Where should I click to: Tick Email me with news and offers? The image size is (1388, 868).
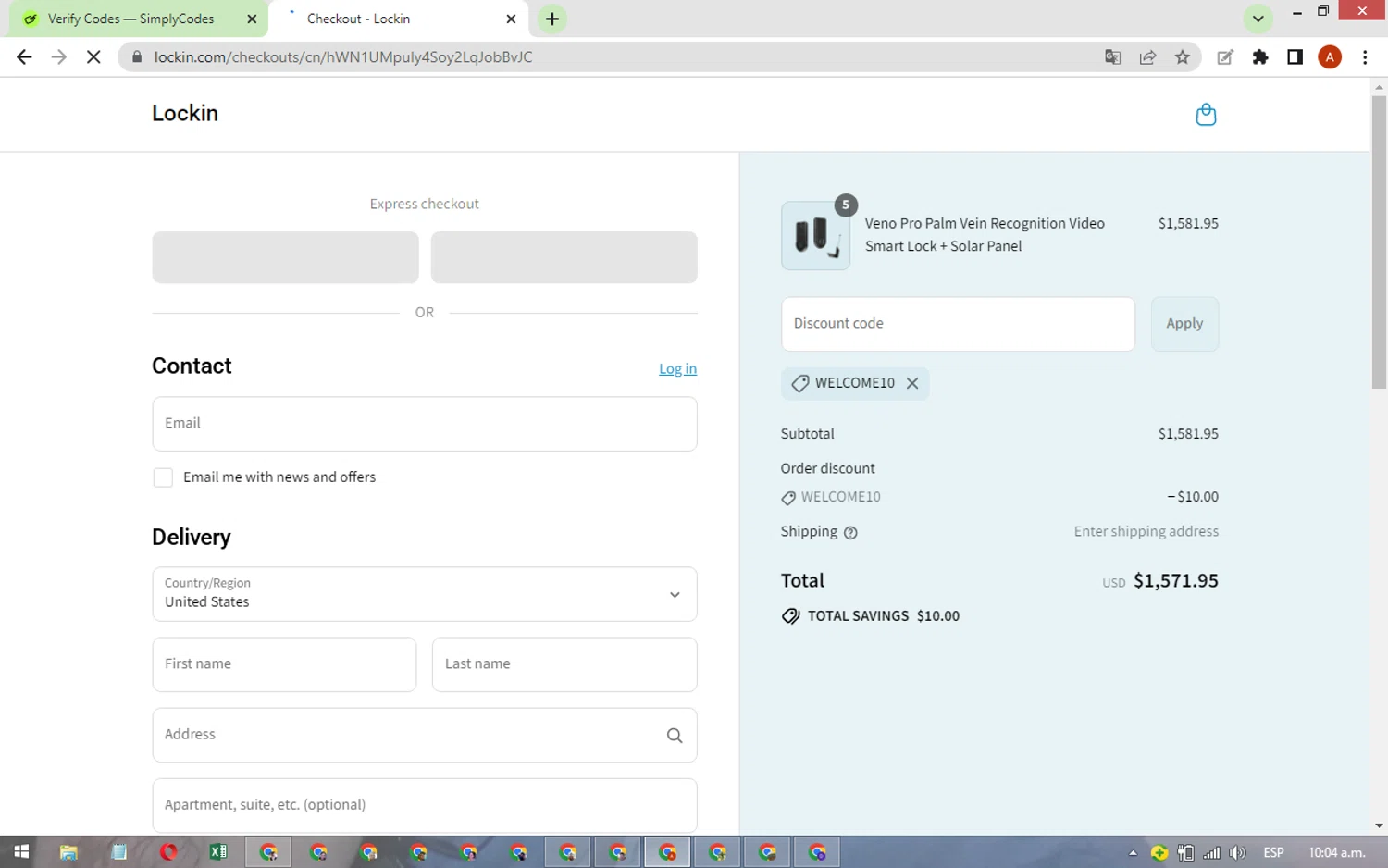point(163,477)
